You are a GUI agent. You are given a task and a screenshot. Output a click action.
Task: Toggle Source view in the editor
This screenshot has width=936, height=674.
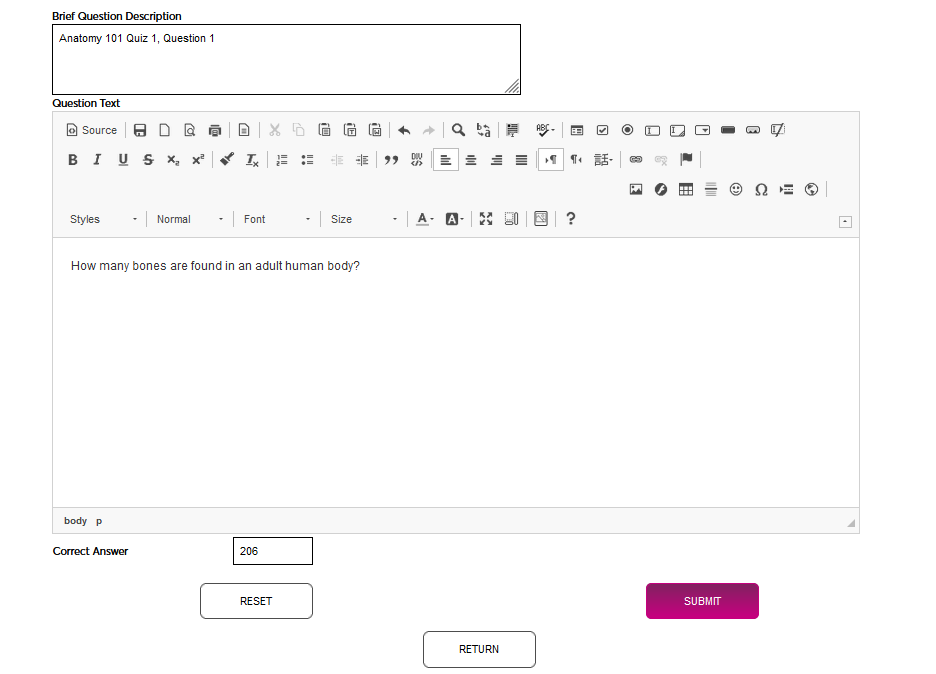pyautogui.click(x=91, y=130)
